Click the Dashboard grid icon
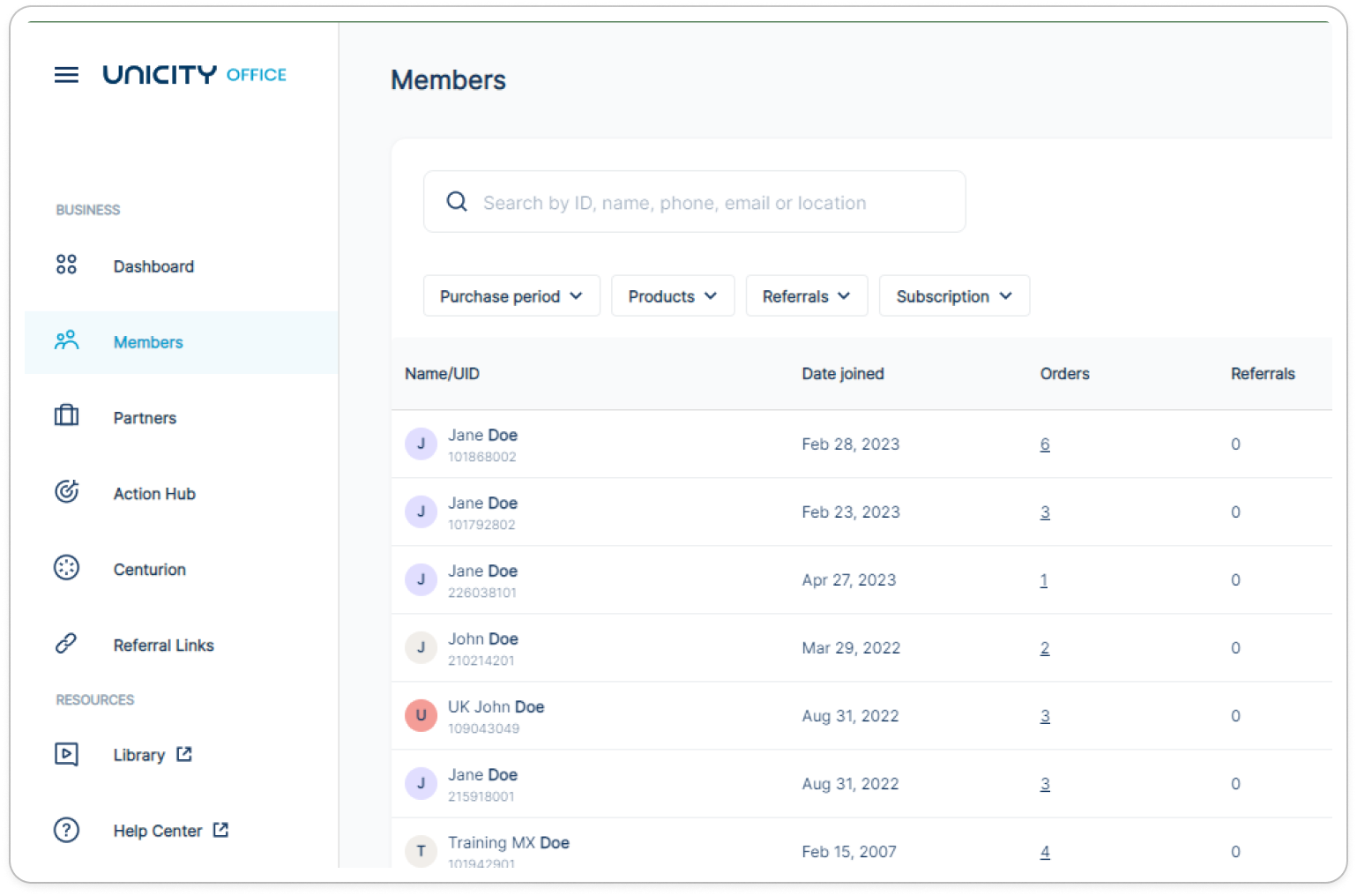1357x896 pixels. click(66, 265)
